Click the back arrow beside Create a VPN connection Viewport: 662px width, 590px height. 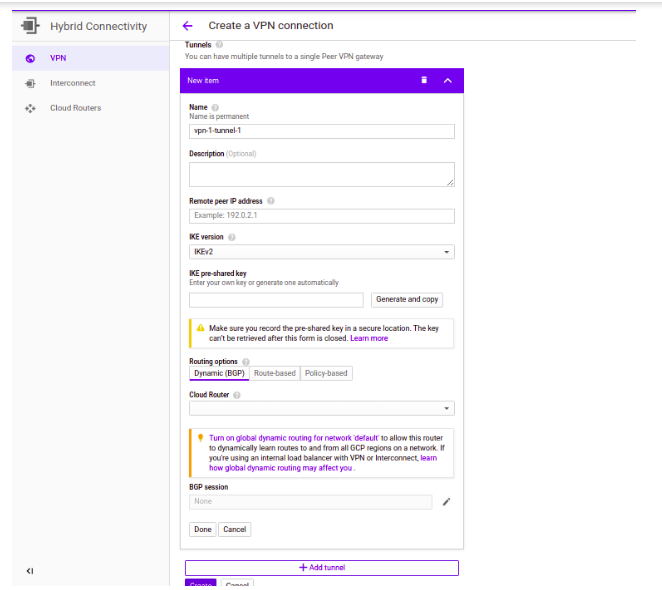click(x=187, y=26)
